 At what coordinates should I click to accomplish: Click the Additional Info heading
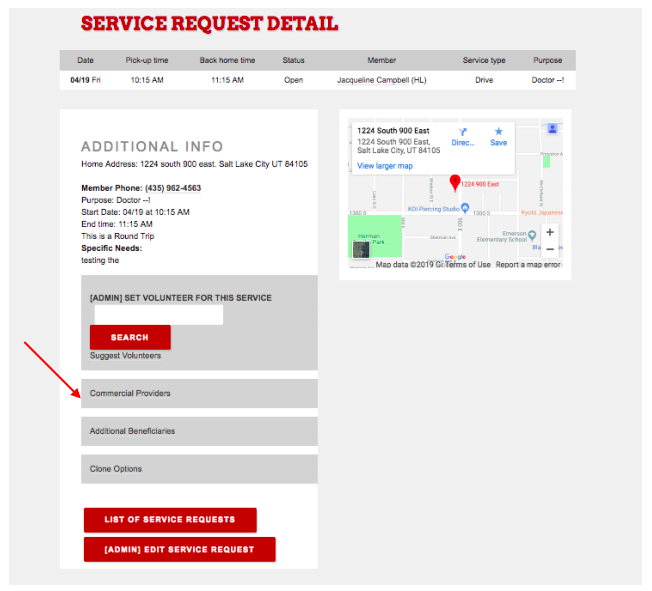(x=152, y=146)
